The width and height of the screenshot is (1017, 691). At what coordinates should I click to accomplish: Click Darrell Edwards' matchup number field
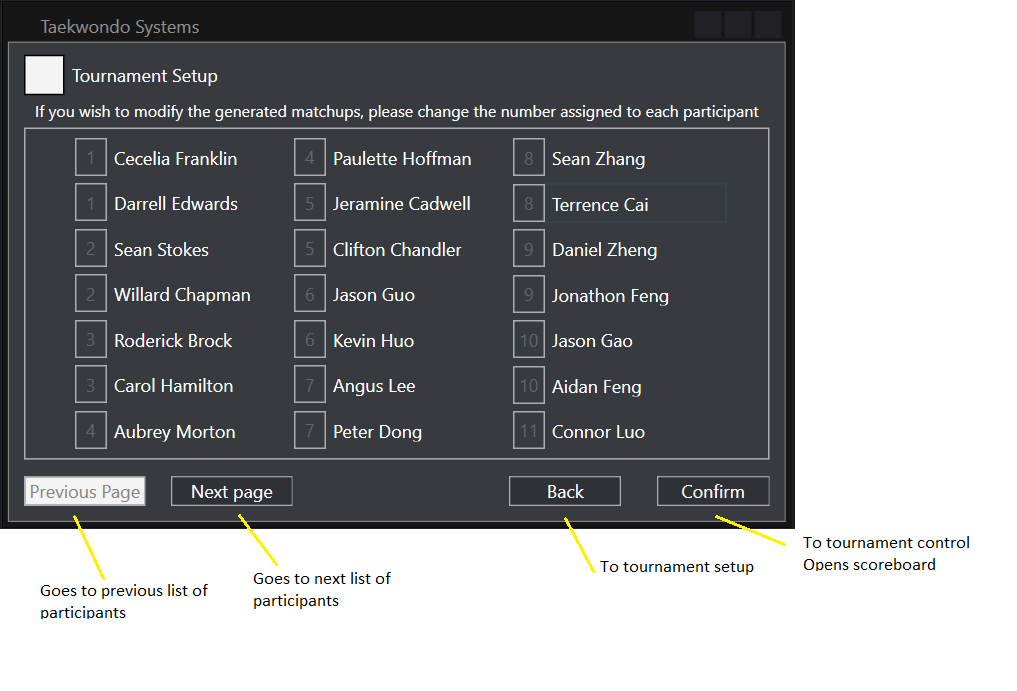tap(91, 203)
